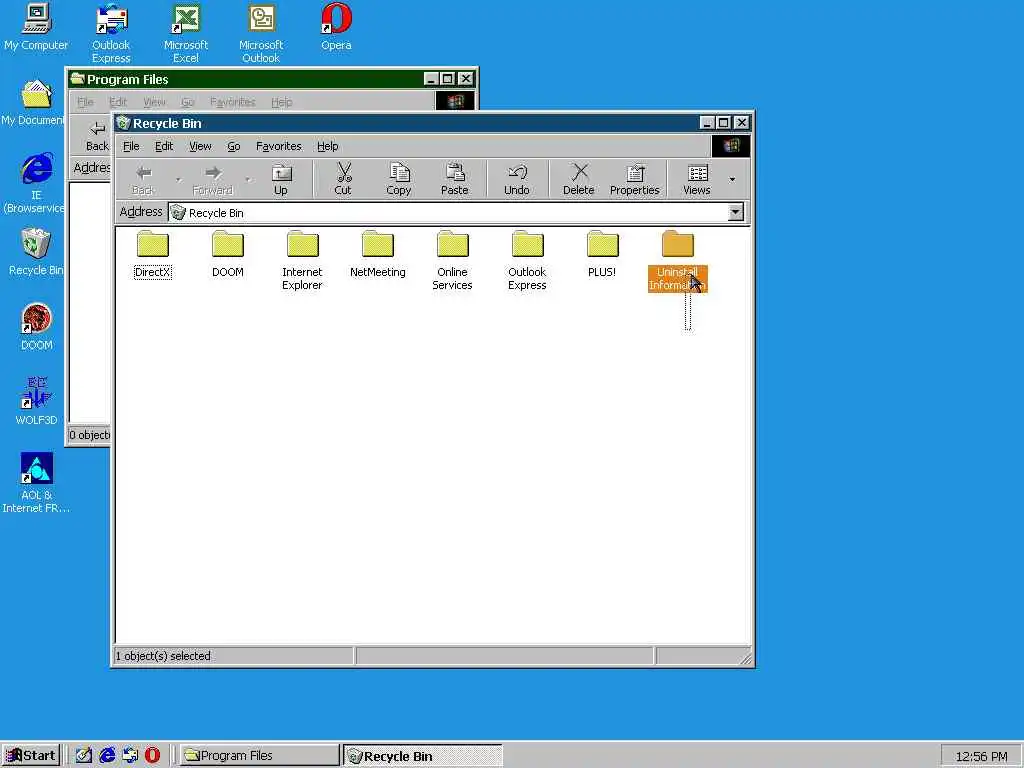
Task: Select the NetMeeting folder
Action: pos(377,255)
